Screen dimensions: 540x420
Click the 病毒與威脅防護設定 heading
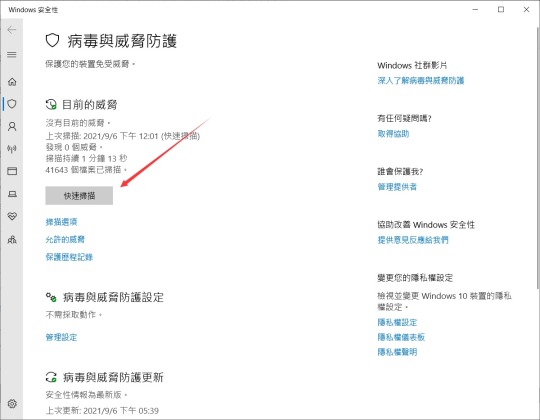(x=113, y=297)
